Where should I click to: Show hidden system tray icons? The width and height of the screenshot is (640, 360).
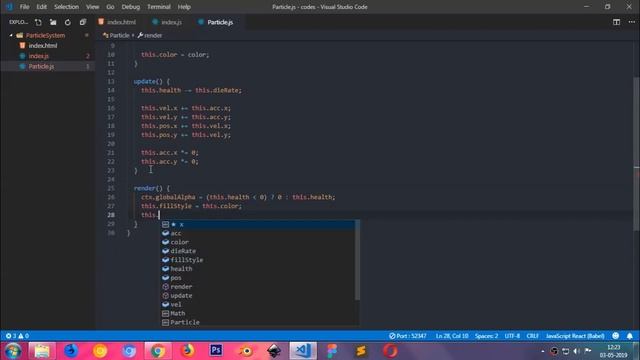[x=542, y=351]
